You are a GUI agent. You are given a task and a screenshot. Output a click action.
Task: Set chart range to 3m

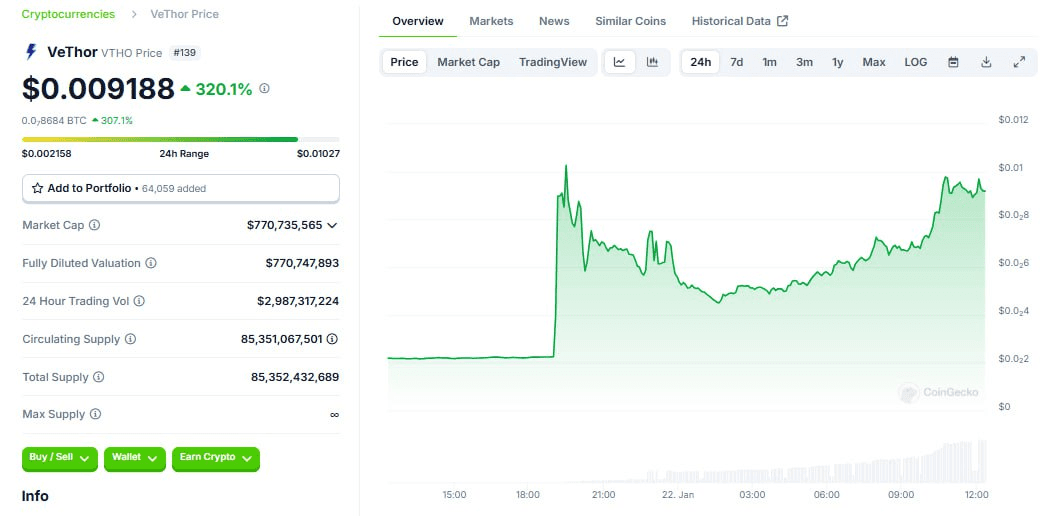point(805,62)
